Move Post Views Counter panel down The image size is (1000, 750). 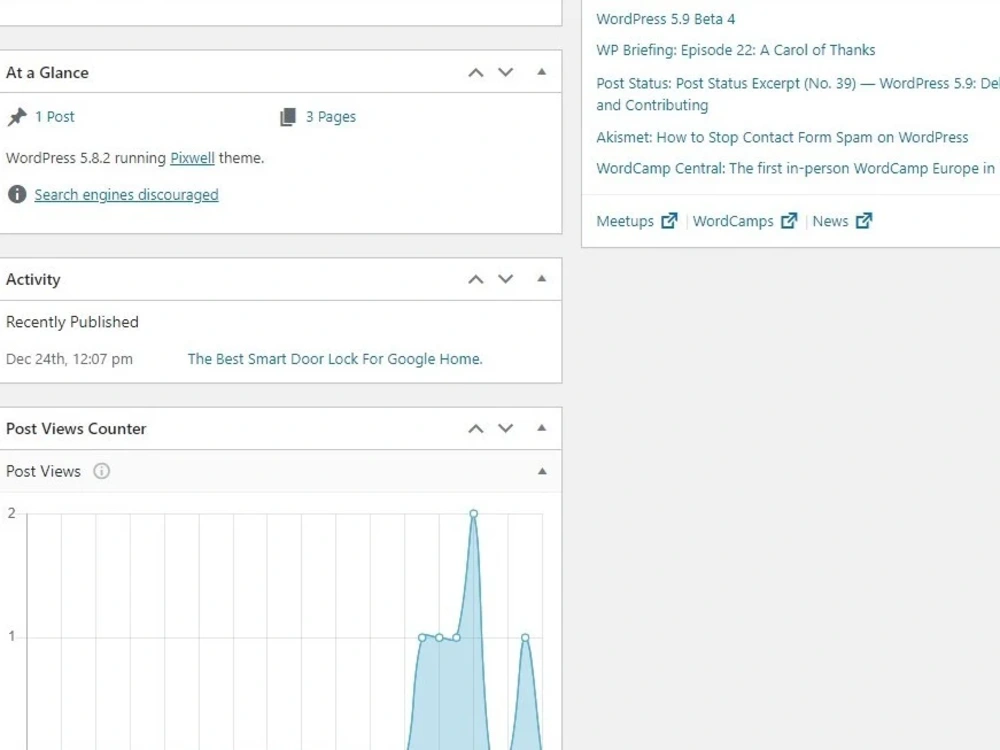click(506, 428)
